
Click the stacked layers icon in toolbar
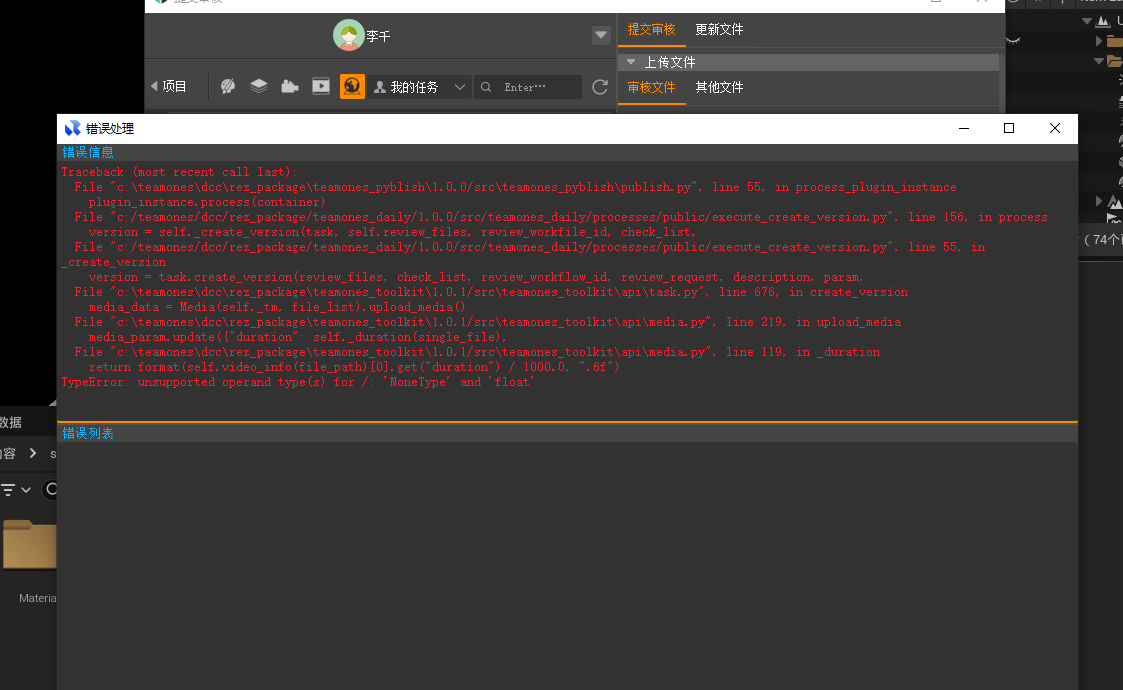pos(259,87)
